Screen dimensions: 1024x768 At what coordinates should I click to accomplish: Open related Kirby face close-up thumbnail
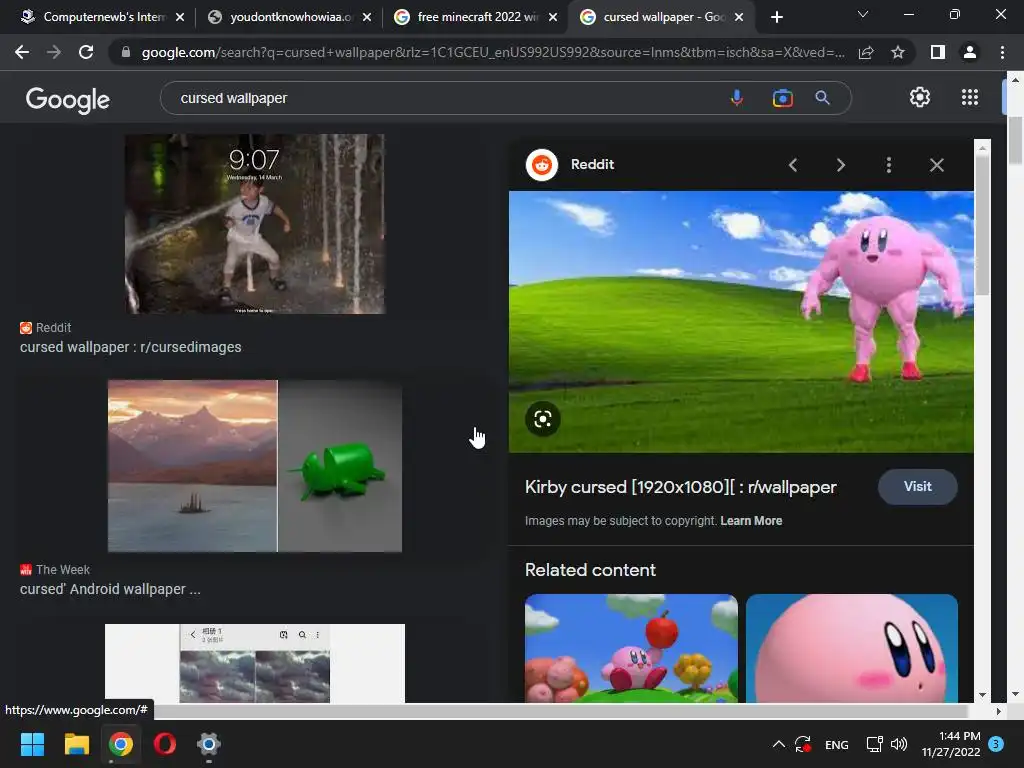pos(852,648)
